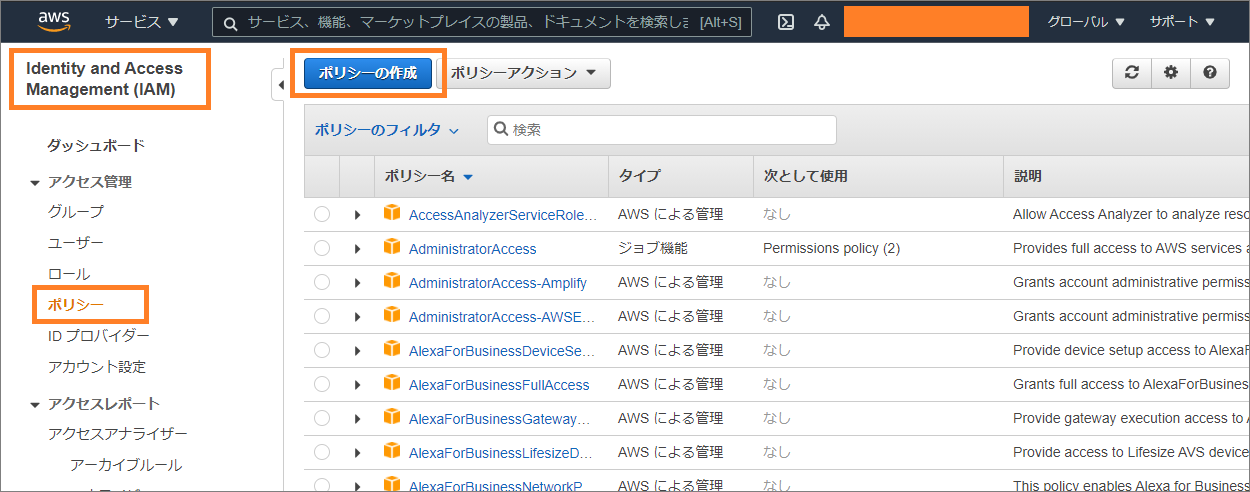Click the policy icon beside AccessAnalyzerServiceRole
Viewport: 1250px width, 492px height.
pos(392,214)
